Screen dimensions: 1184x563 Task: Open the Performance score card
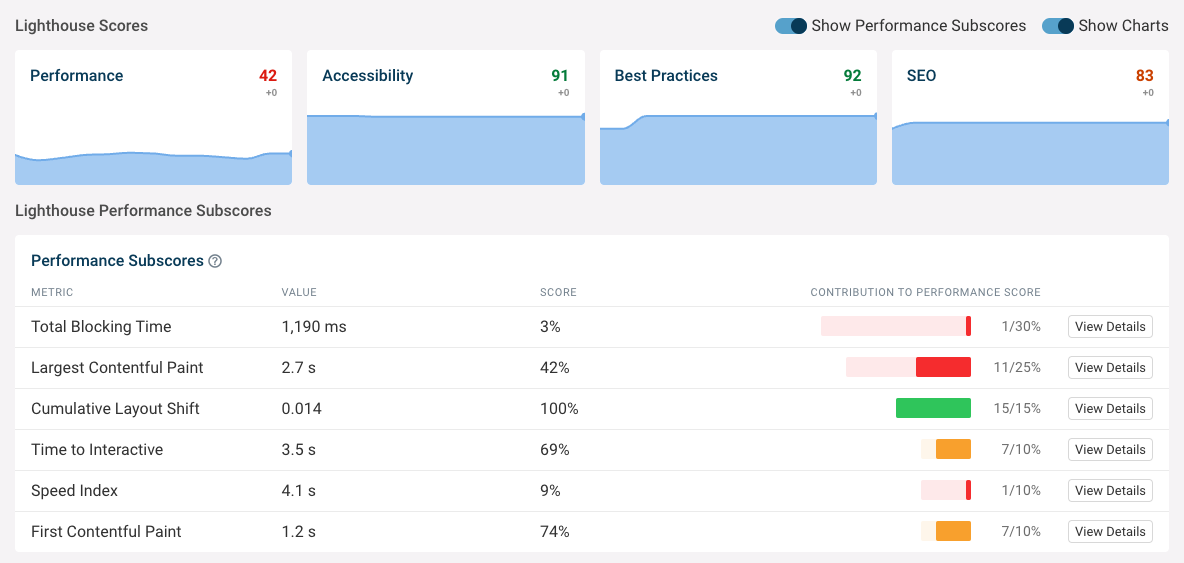[153, 117]
